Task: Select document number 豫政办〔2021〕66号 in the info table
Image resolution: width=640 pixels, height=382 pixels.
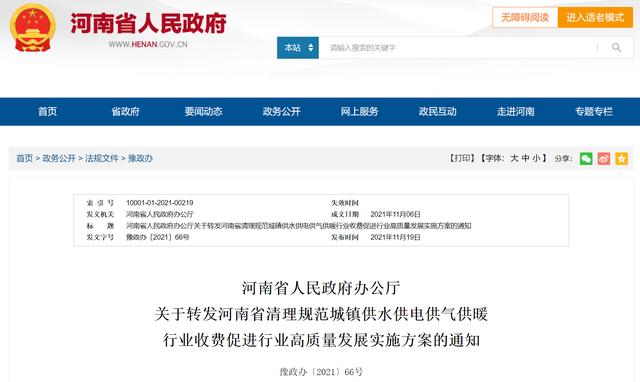Action: (x=158, y=237)
